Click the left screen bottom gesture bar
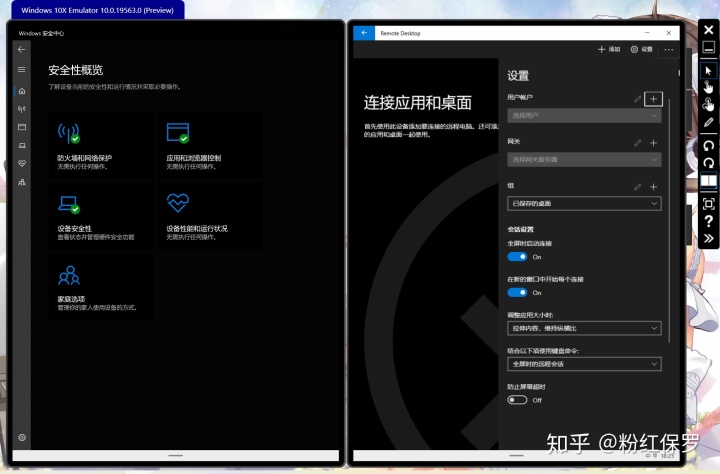Screen dimensions: 720x474 (175, 456)
